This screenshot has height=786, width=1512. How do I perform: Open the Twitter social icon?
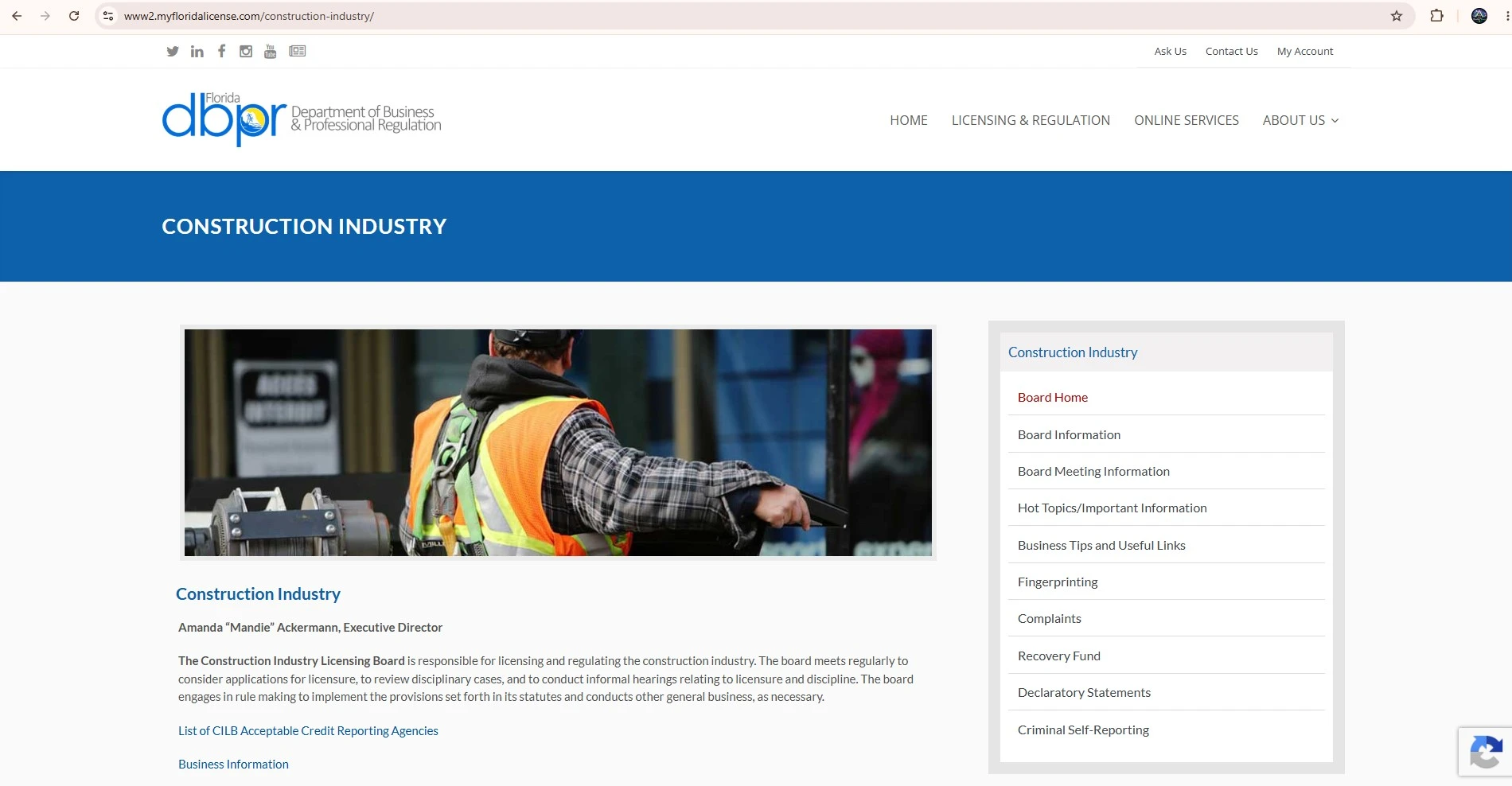click(x=173, y=51)
